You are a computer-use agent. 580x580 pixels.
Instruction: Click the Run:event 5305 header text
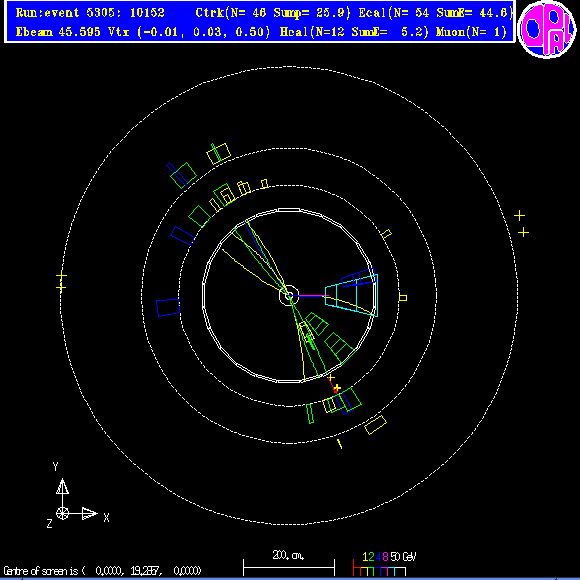(x=90, y=13)
